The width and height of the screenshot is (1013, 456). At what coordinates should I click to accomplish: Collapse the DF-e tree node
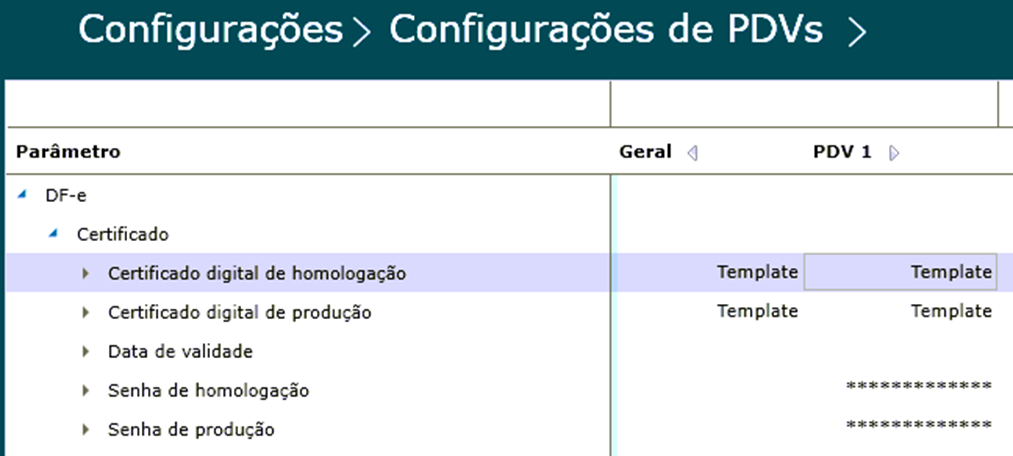pyautogui.click(x=23, y=195)
